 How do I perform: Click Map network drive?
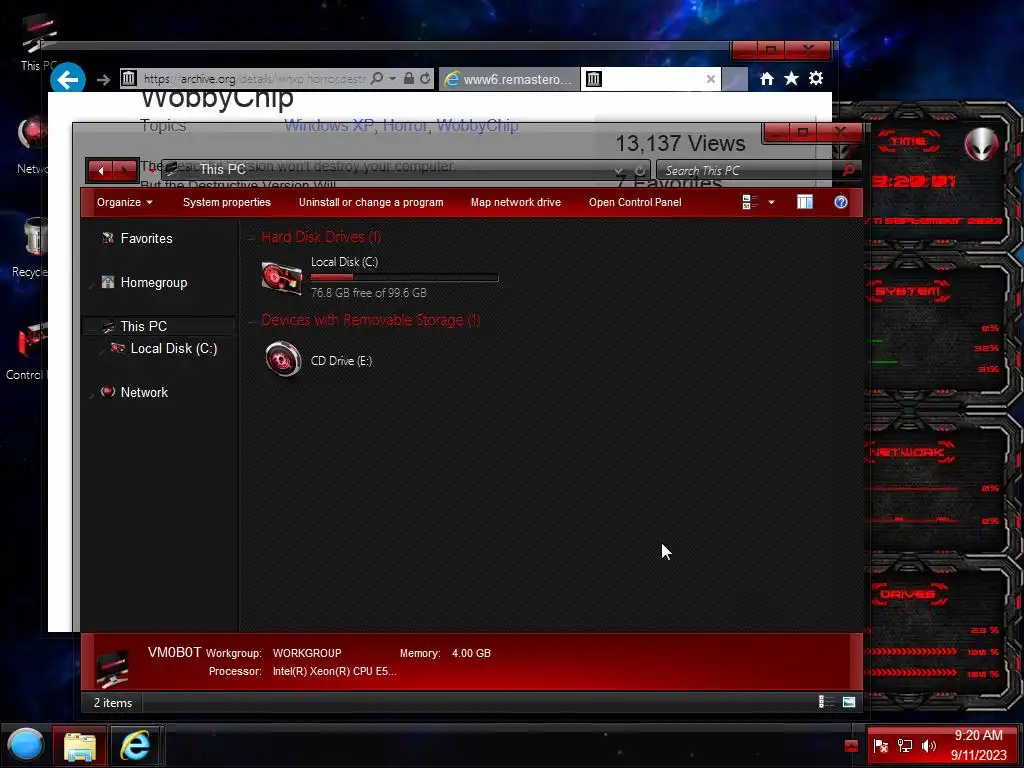pyautogui.click(x=516, y=202)
